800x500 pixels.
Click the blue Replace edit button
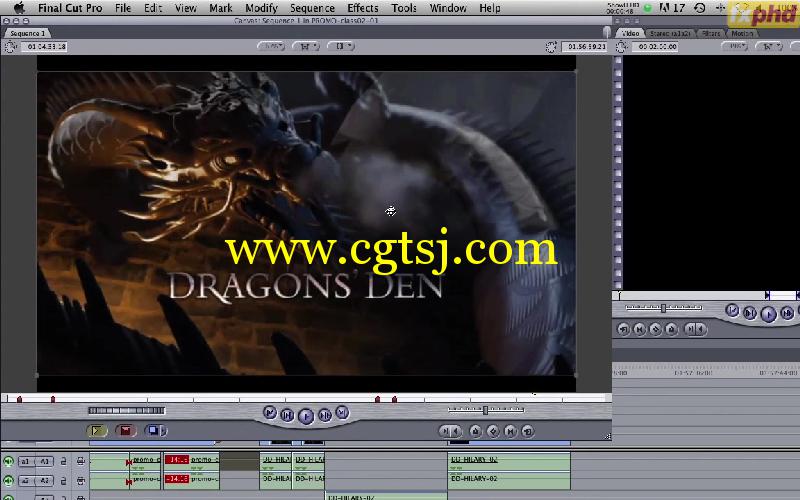(152, 431)
